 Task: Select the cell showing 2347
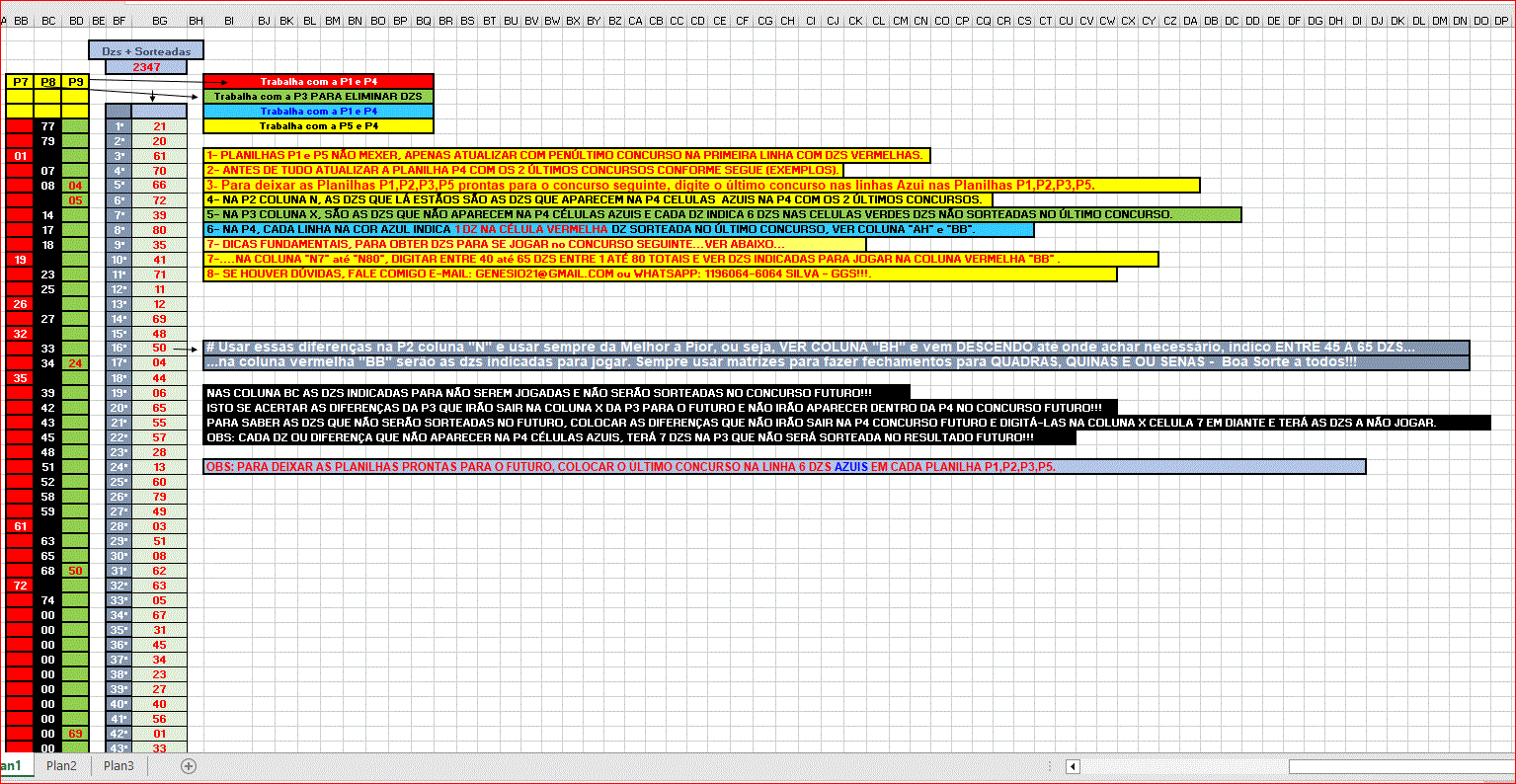click(146, 67)
